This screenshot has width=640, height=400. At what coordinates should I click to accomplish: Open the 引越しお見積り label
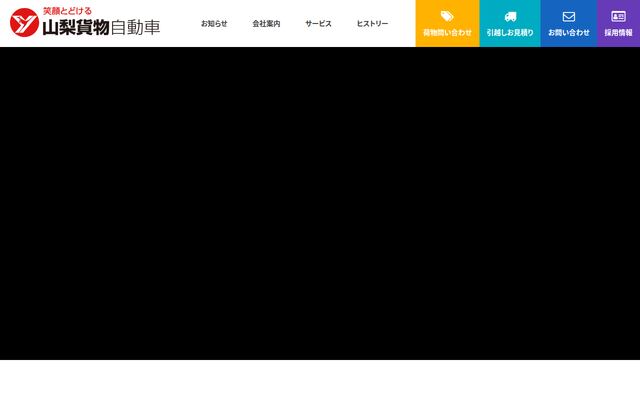[x=510, y=33]
